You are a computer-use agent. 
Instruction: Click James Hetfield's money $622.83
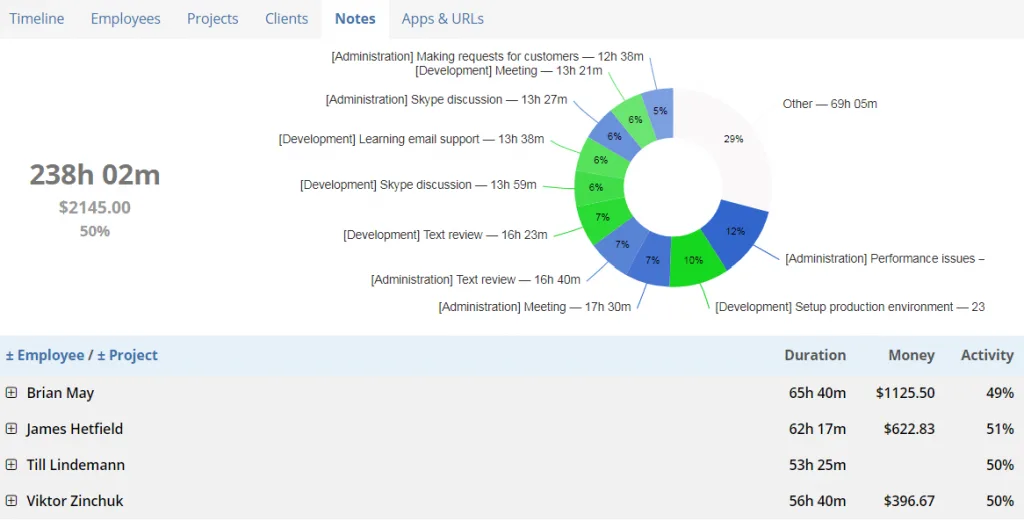(x=909, y=429)
